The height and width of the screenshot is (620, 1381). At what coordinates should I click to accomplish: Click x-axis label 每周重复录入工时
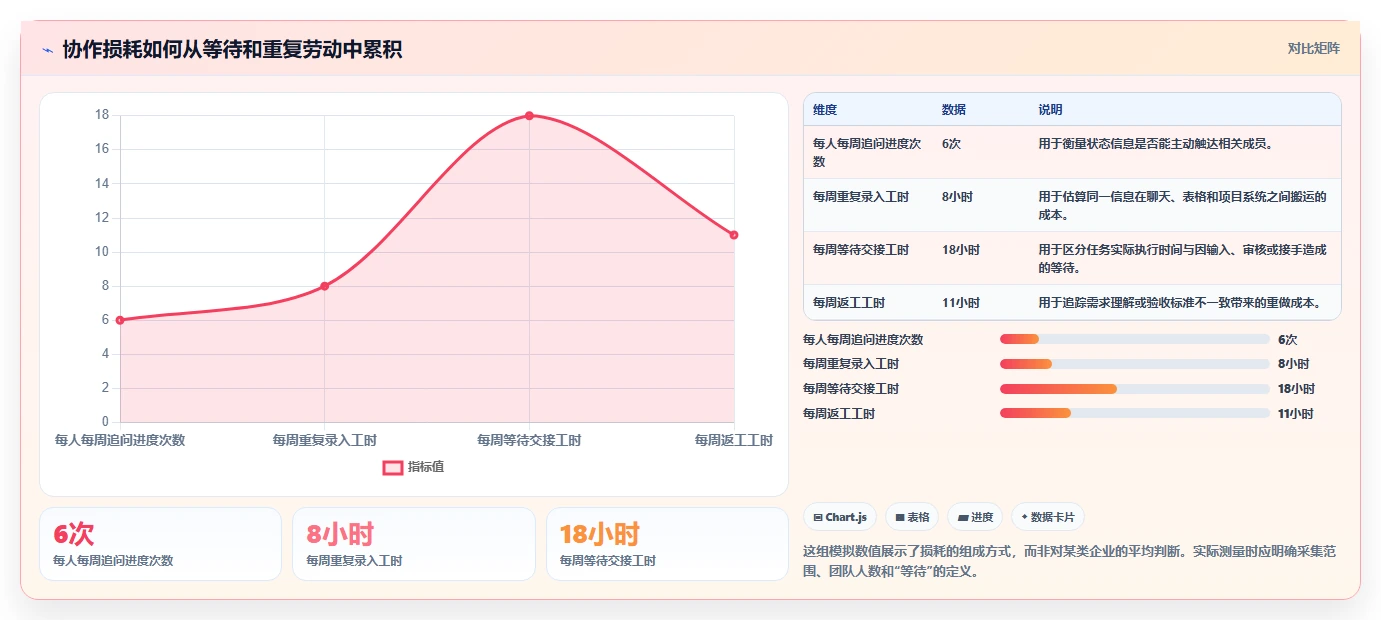324,440
